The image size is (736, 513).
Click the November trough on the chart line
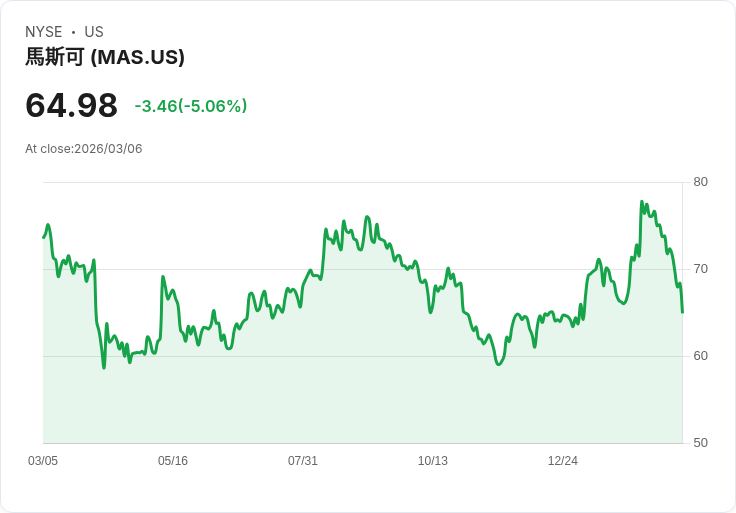pyautogui.click(x=498, y=364)
